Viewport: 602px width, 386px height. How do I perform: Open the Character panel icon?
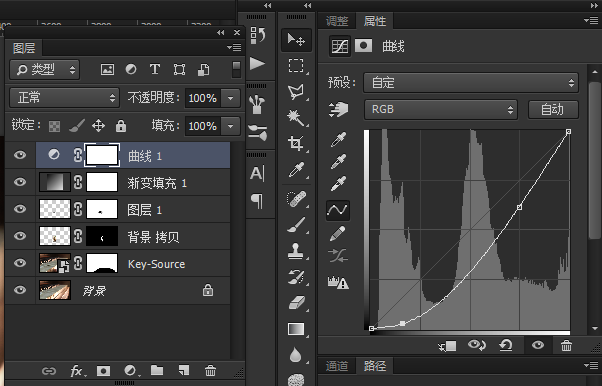coord(257,174)
